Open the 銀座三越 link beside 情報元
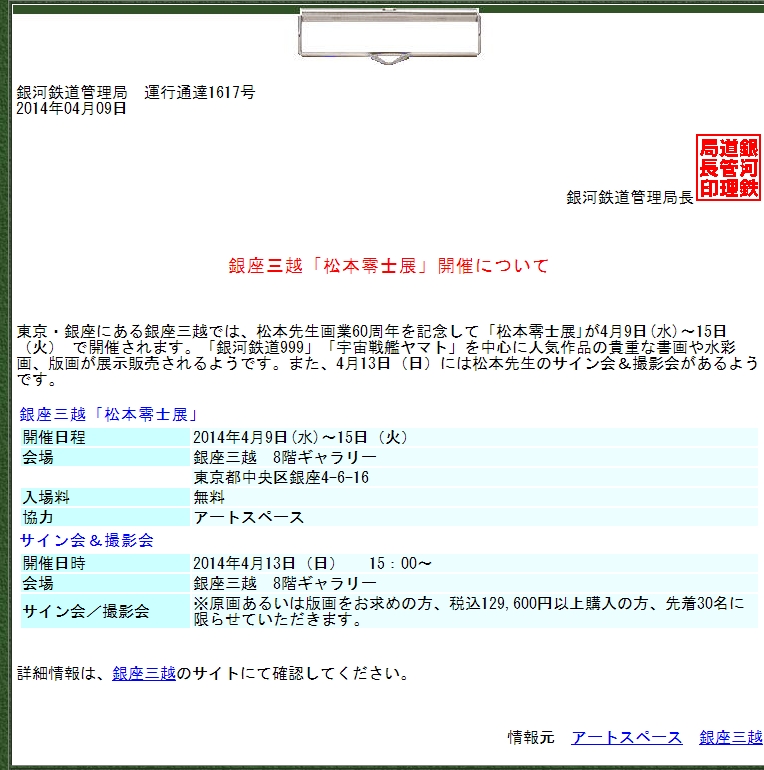Image resolution: width=764 pixels, height=770 pixels. click(731, 737)
